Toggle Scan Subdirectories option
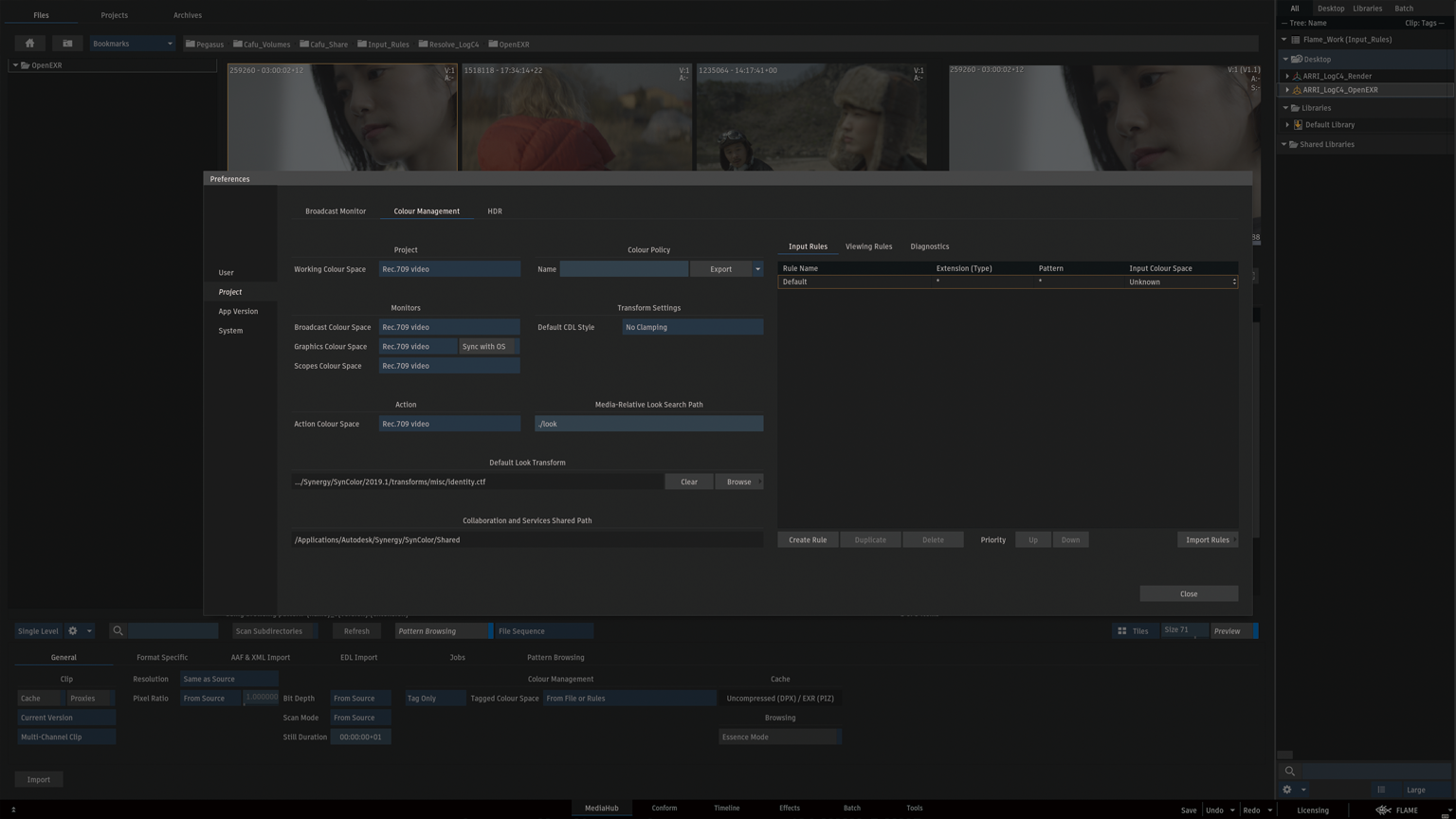 coord(269,631)
